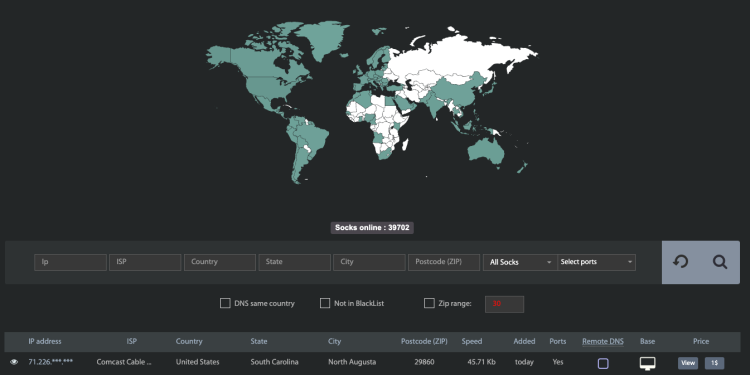Viewport: 750px width, 375px height.
Task: Click the South Carolina state cell
Action: 274,362
